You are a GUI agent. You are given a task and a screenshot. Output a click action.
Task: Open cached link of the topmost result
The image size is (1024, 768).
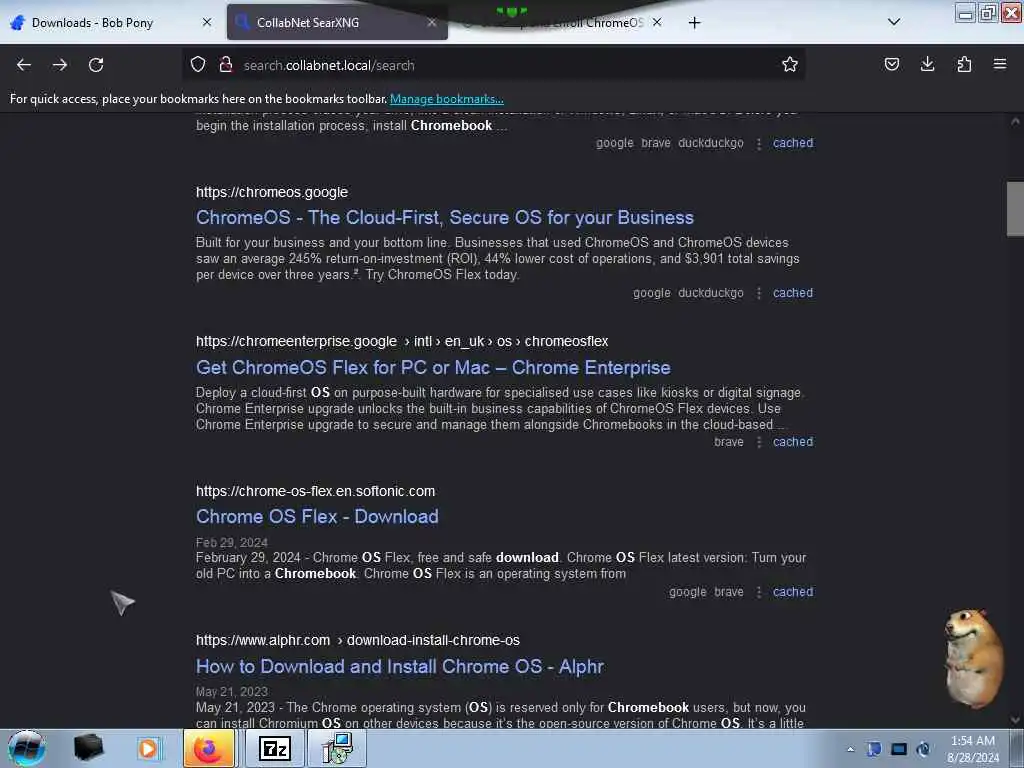[793, 142]
